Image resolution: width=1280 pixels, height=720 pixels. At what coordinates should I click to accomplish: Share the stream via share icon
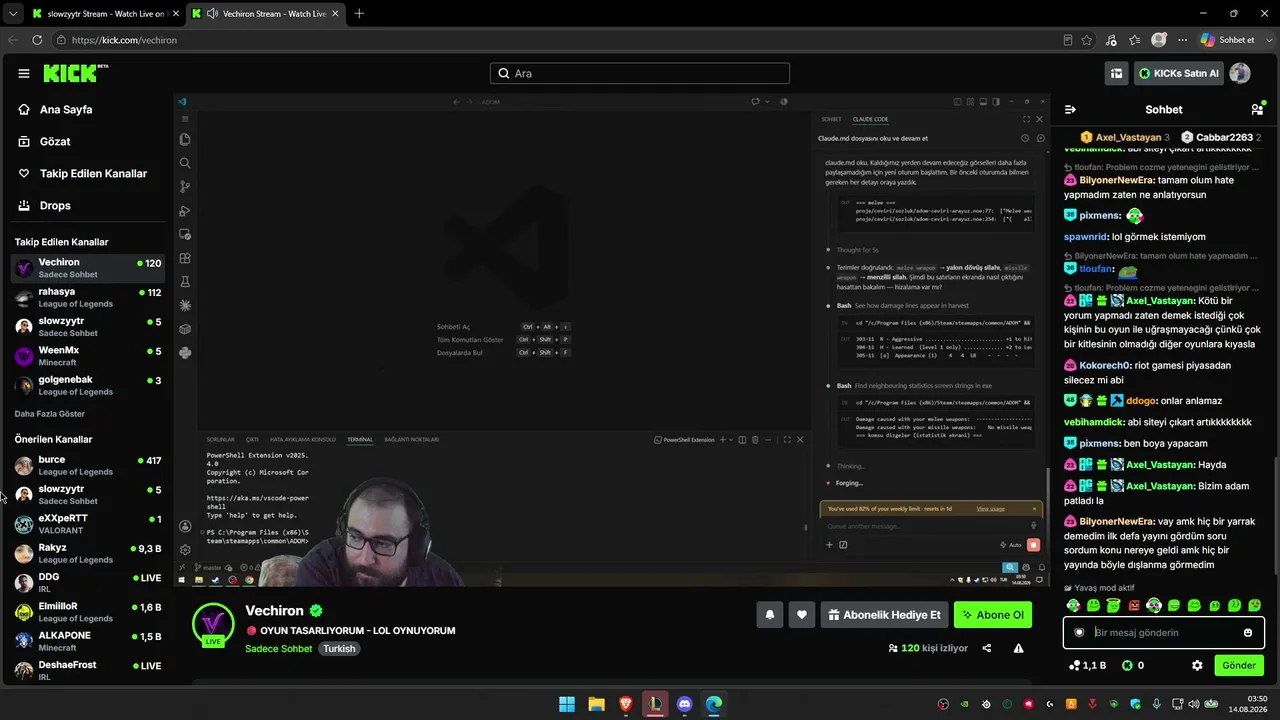(987, 648)
